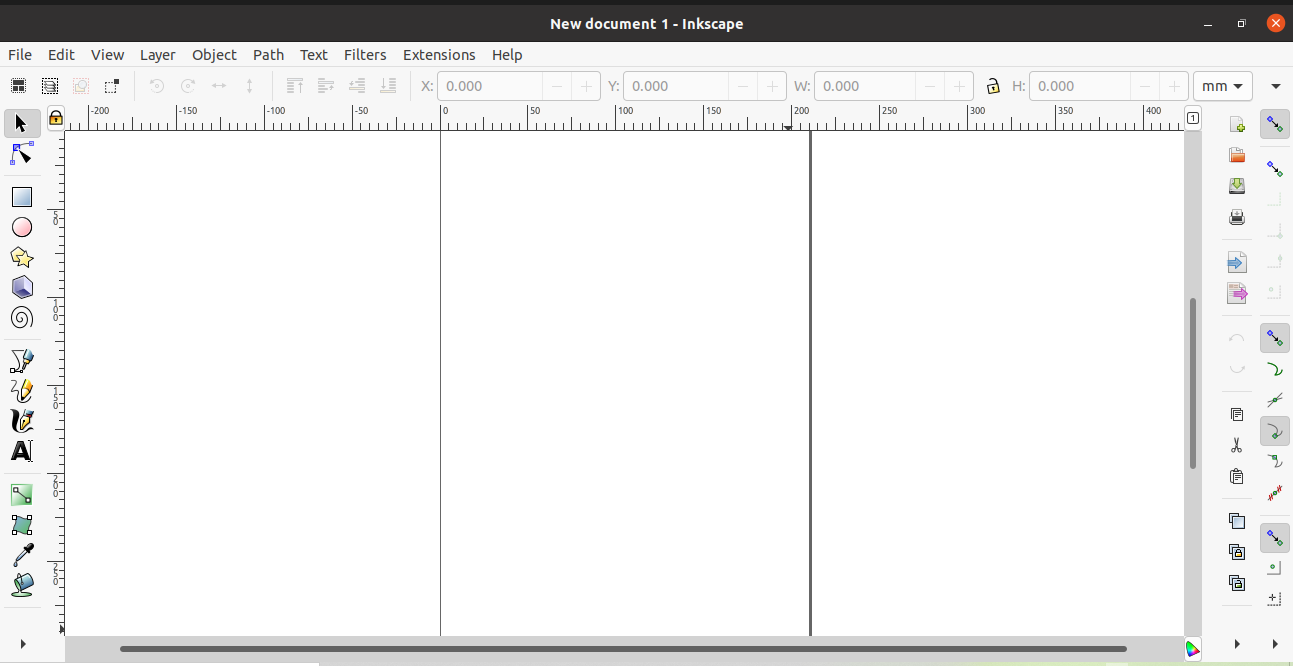Activate the Paint Bucket fill tool
The image size is (1293, 666).
(x=21, y=584)
